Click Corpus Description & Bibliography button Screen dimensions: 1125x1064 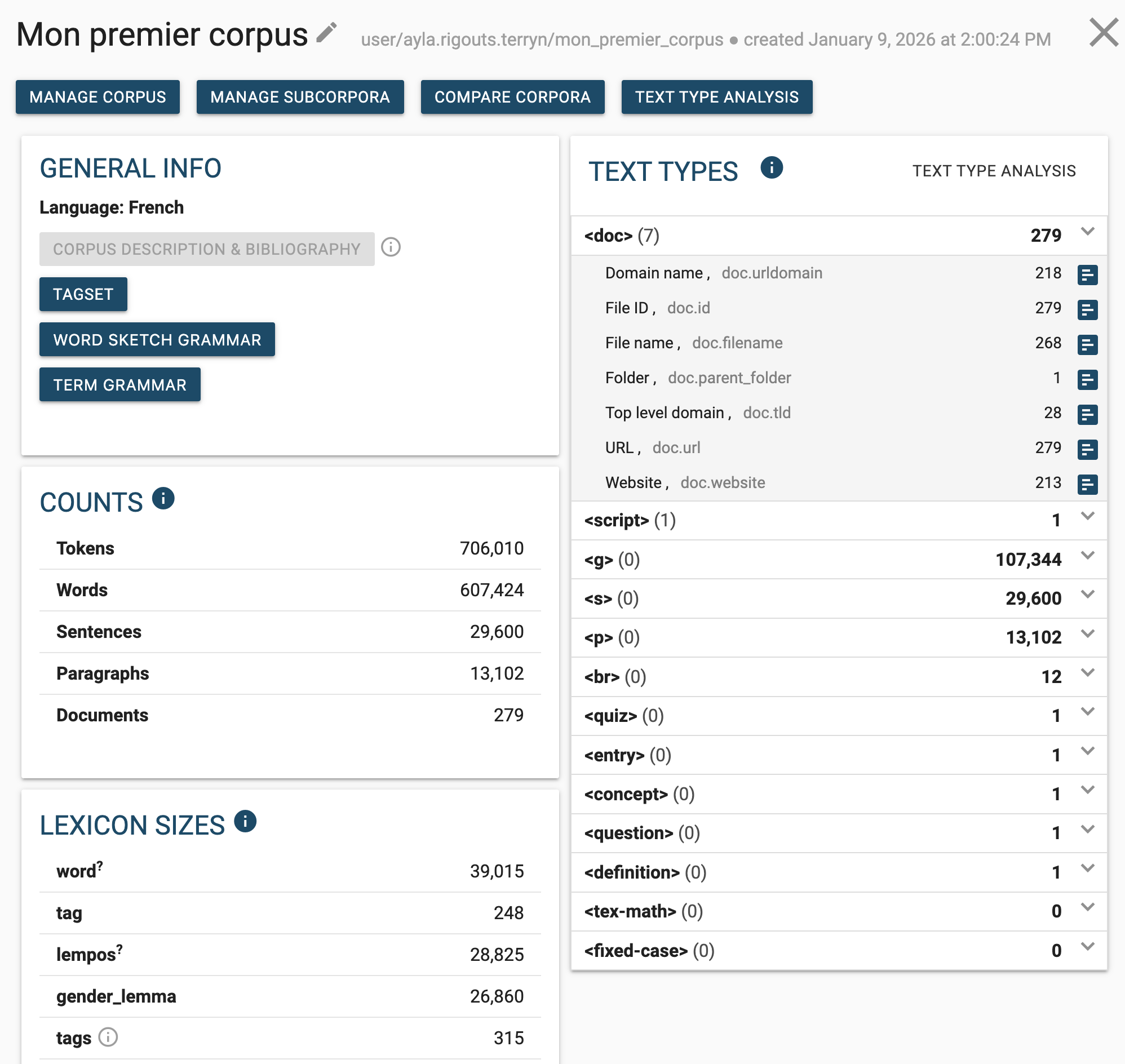(207, 249)
